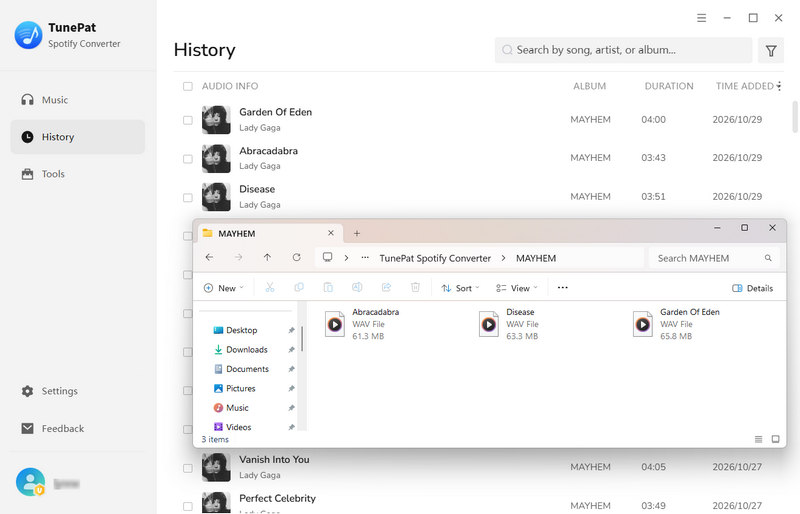Check the Perfect Celebrity row checkbox
Screen dimensions: 800x514
188,506
